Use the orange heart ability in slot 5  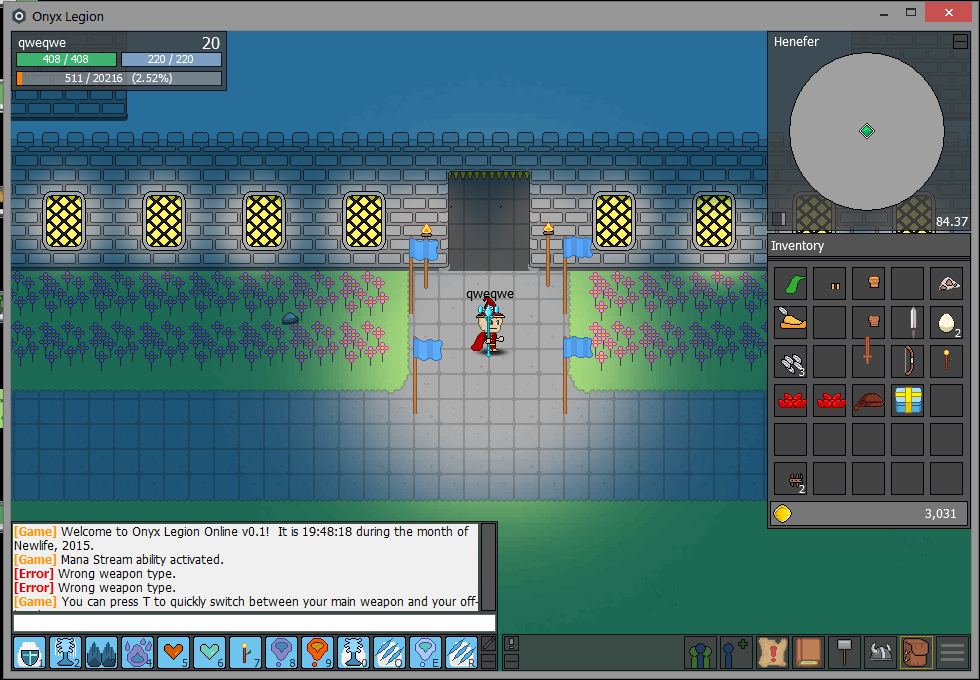(173, 652)
